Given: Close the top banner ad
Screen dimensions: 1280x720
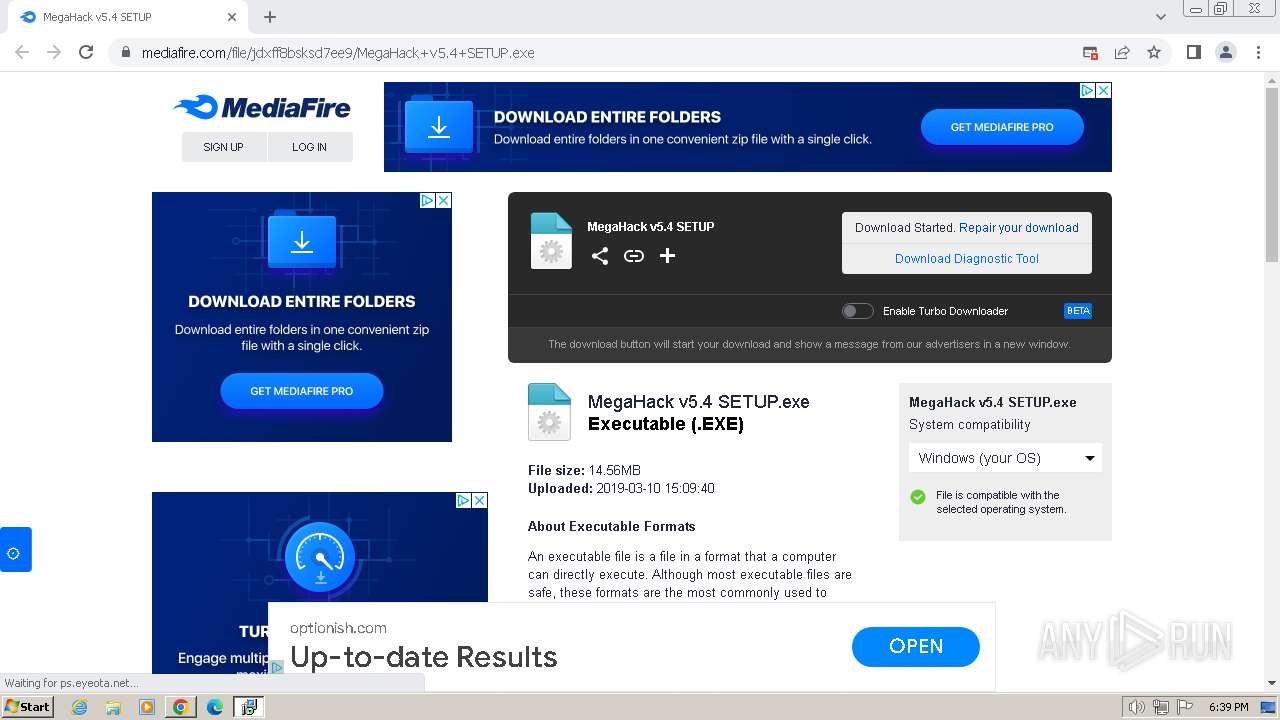Looking at the screenshot, I should [x=1104, y=90].
